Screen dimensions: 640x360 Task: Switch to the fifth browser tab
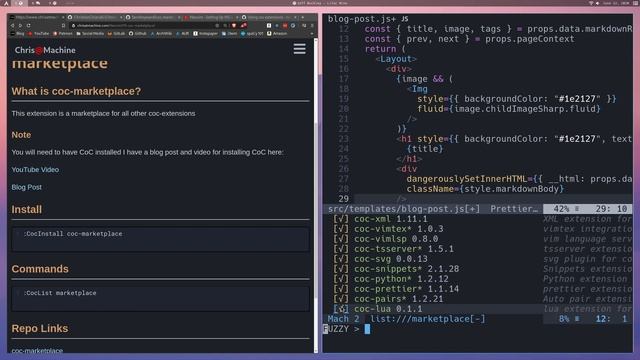[x=269, y=18]
